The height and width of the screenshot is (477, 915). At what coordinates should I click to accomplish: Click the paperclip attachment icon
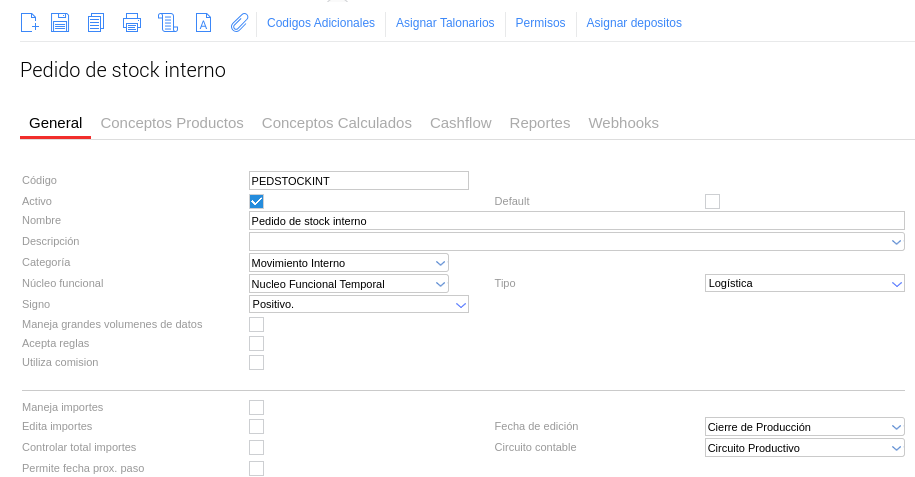[239, 22]
